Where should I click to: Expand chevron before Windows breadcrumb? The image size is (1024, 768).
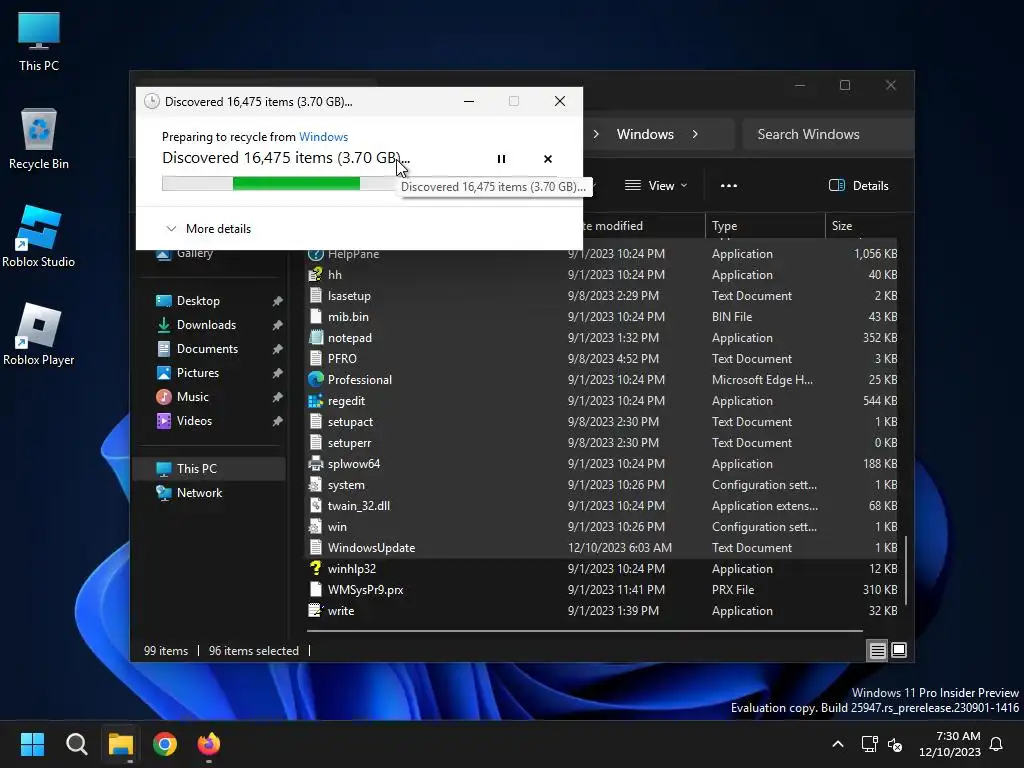(596, 134)
